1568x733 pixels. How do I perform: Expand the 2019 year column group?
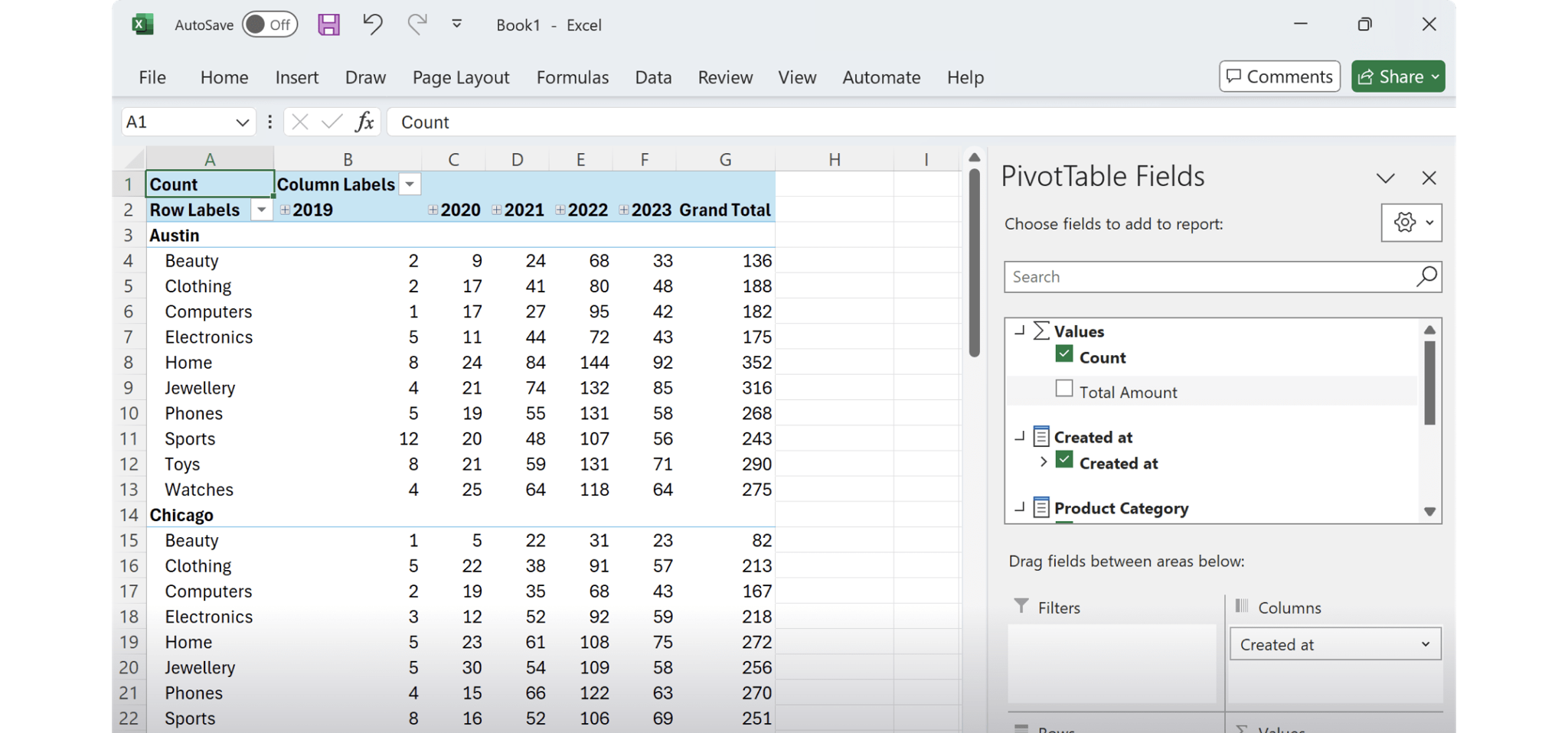(x=285, y=210)
